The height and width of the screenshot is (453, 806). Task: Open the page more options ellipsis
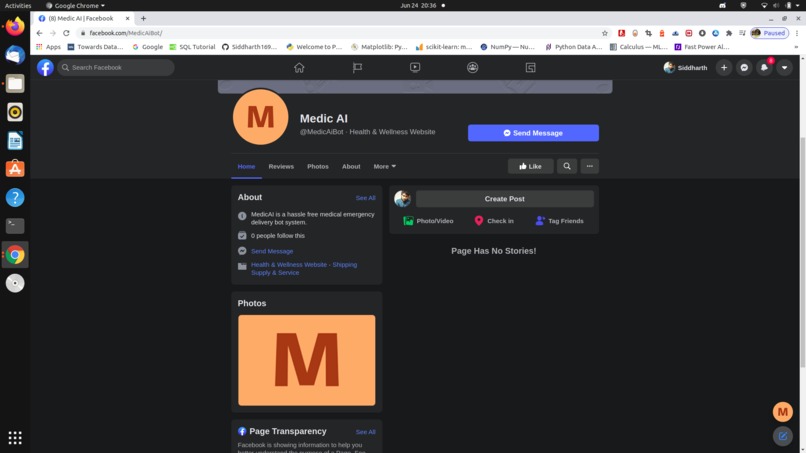click(590, 166)
